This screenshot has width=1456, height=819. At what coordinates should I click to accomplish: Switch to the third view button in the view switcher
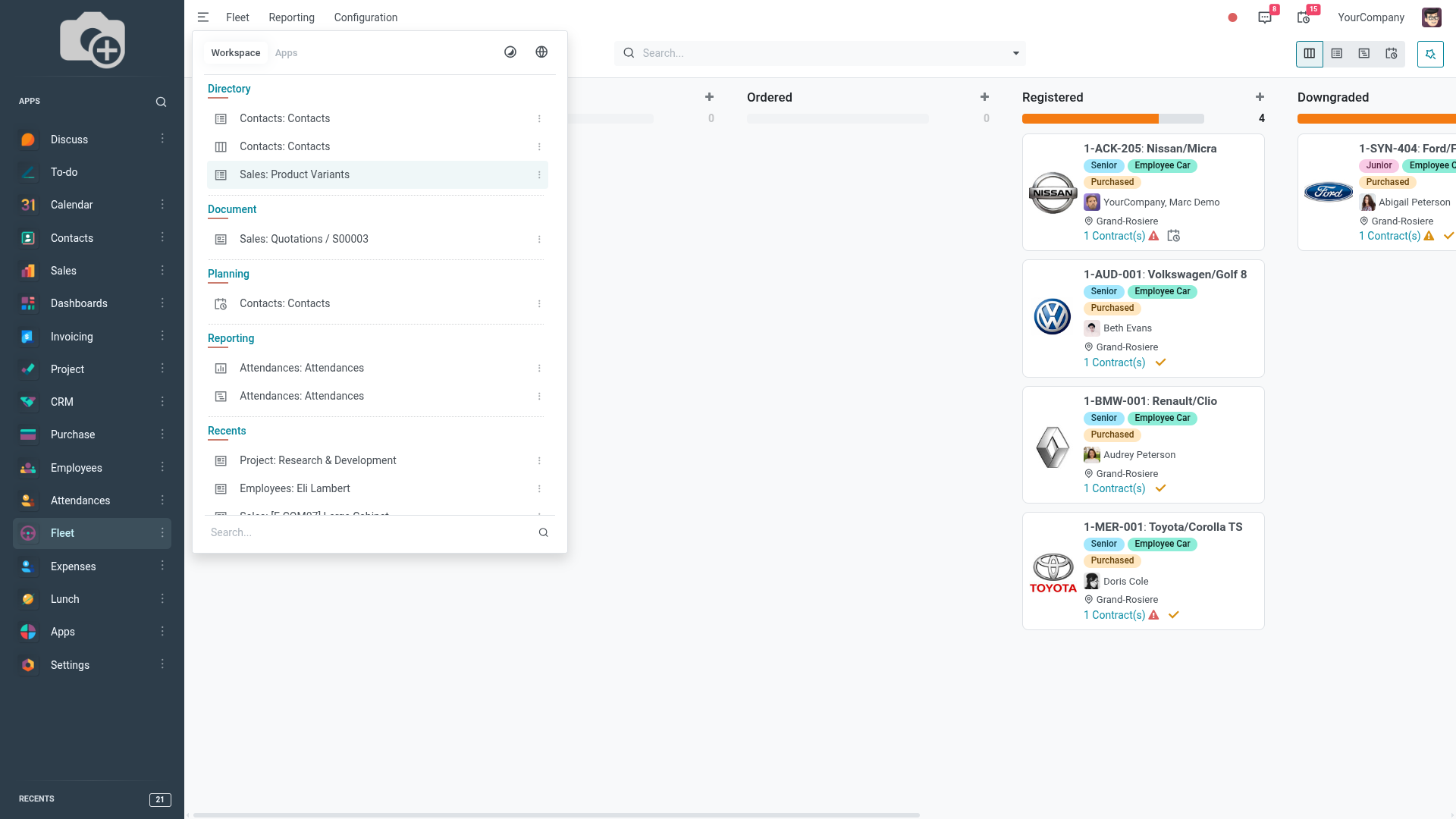pos(1364,54)
